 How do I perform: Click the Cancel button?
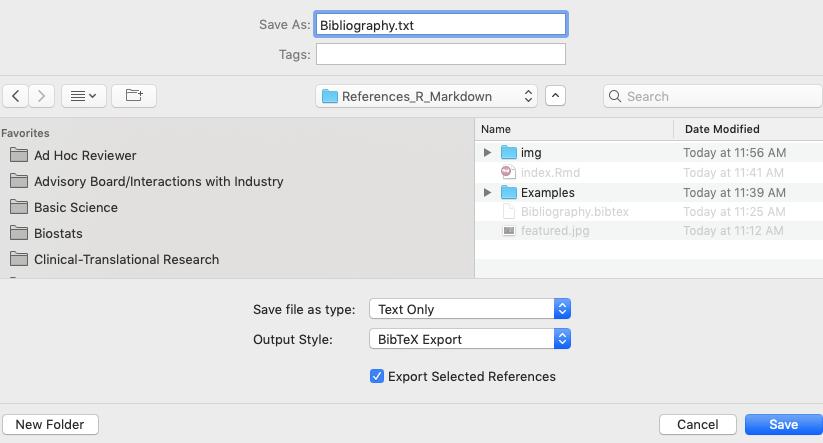tap(698, 425)
